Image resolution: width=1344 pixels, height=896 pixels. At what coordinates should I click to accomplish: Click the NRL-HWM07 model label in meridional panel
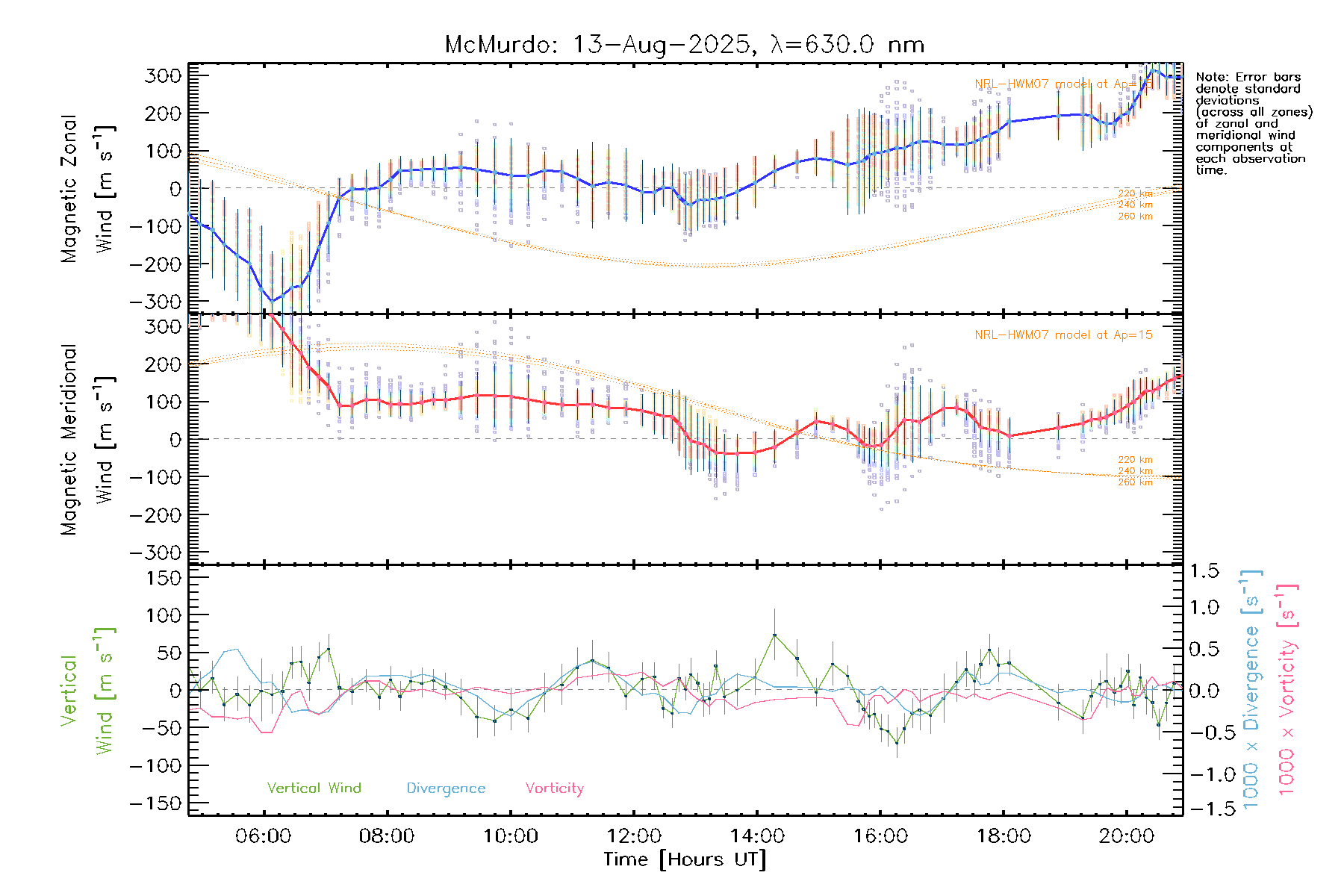point(1063,335)
